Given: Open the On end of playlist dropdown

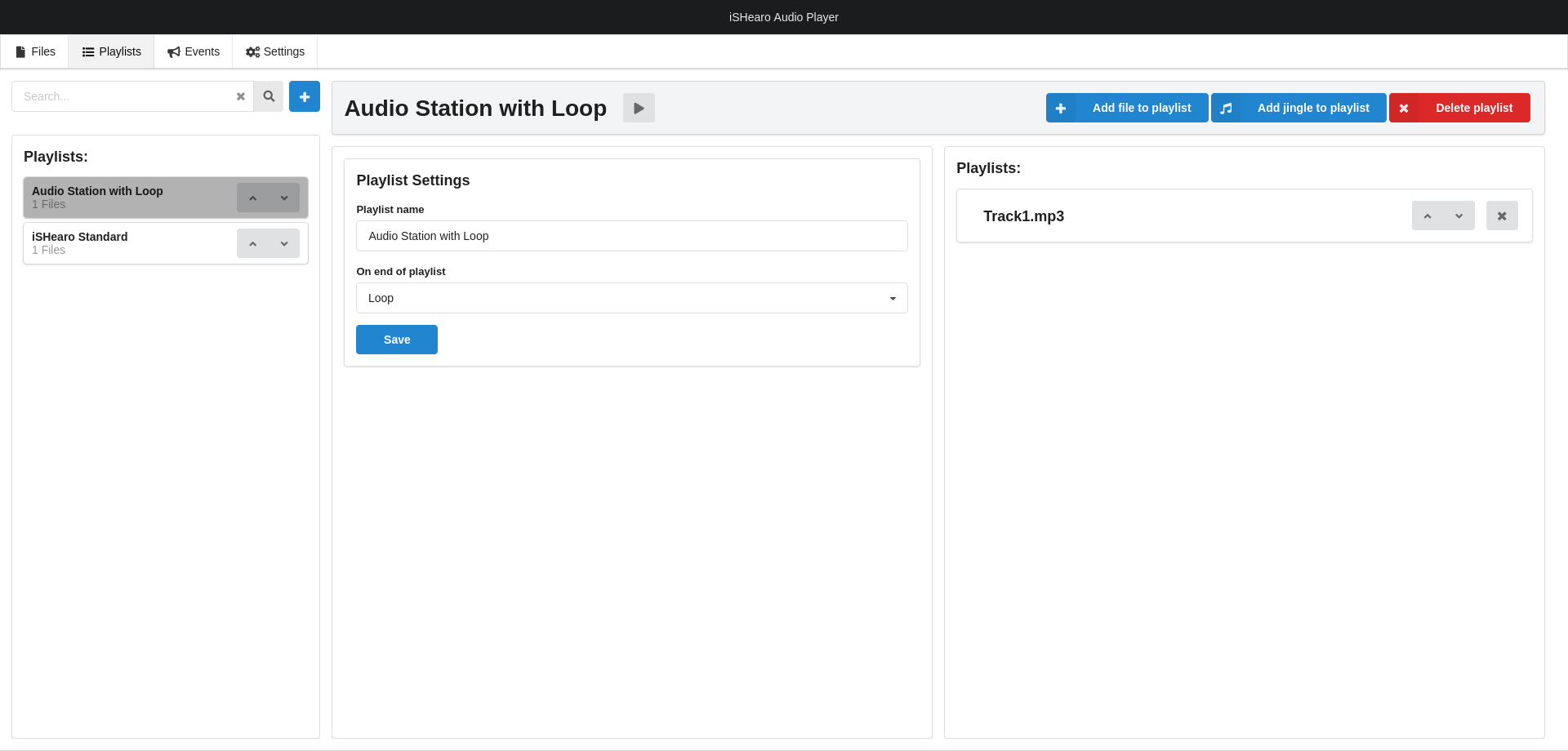Looking at the screenshot, I should [x=631, y=298].
